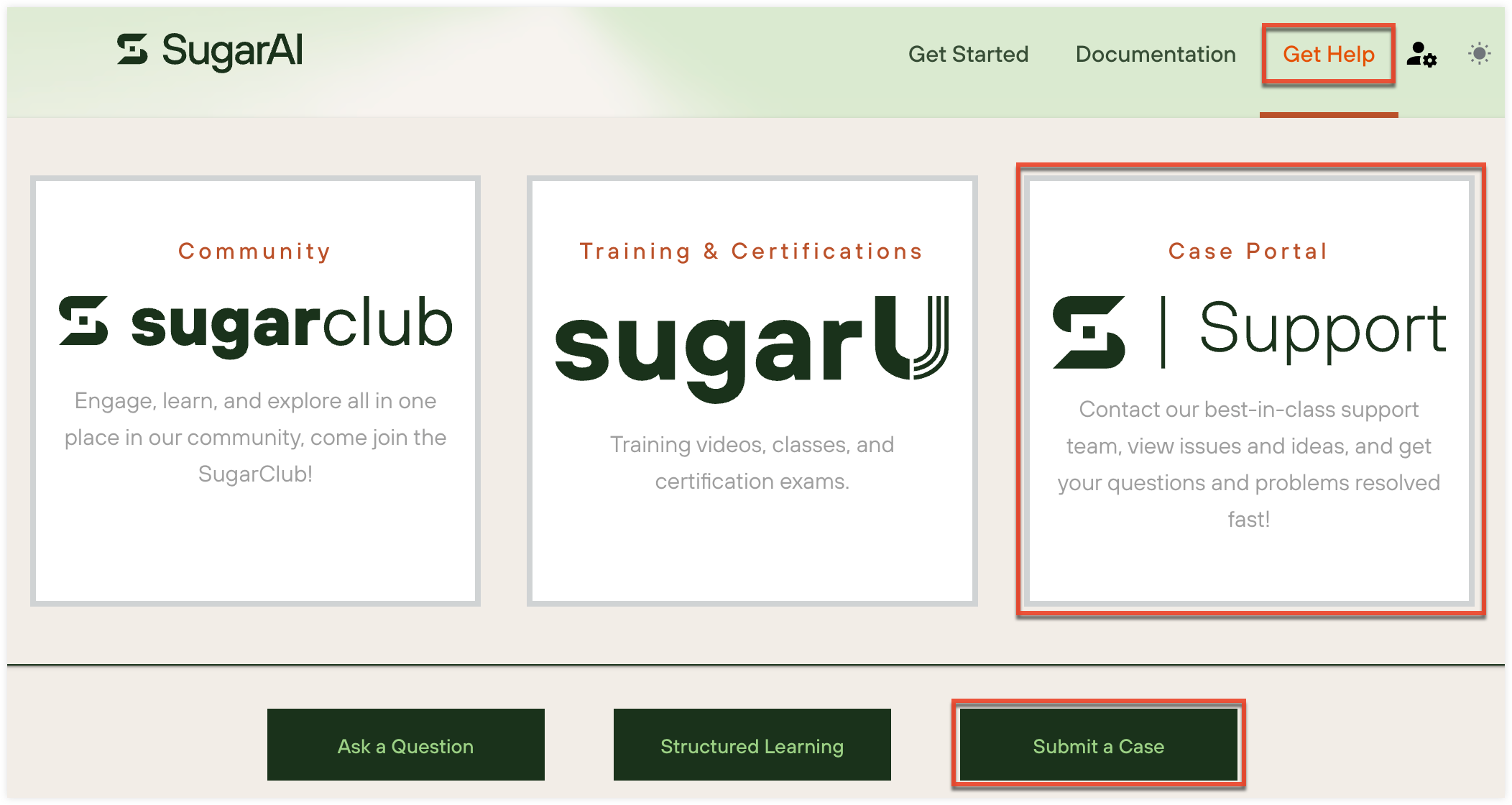
Task: Click 'Training videos, classes, and certification exams.' text
Action: [x=752, y=463]
